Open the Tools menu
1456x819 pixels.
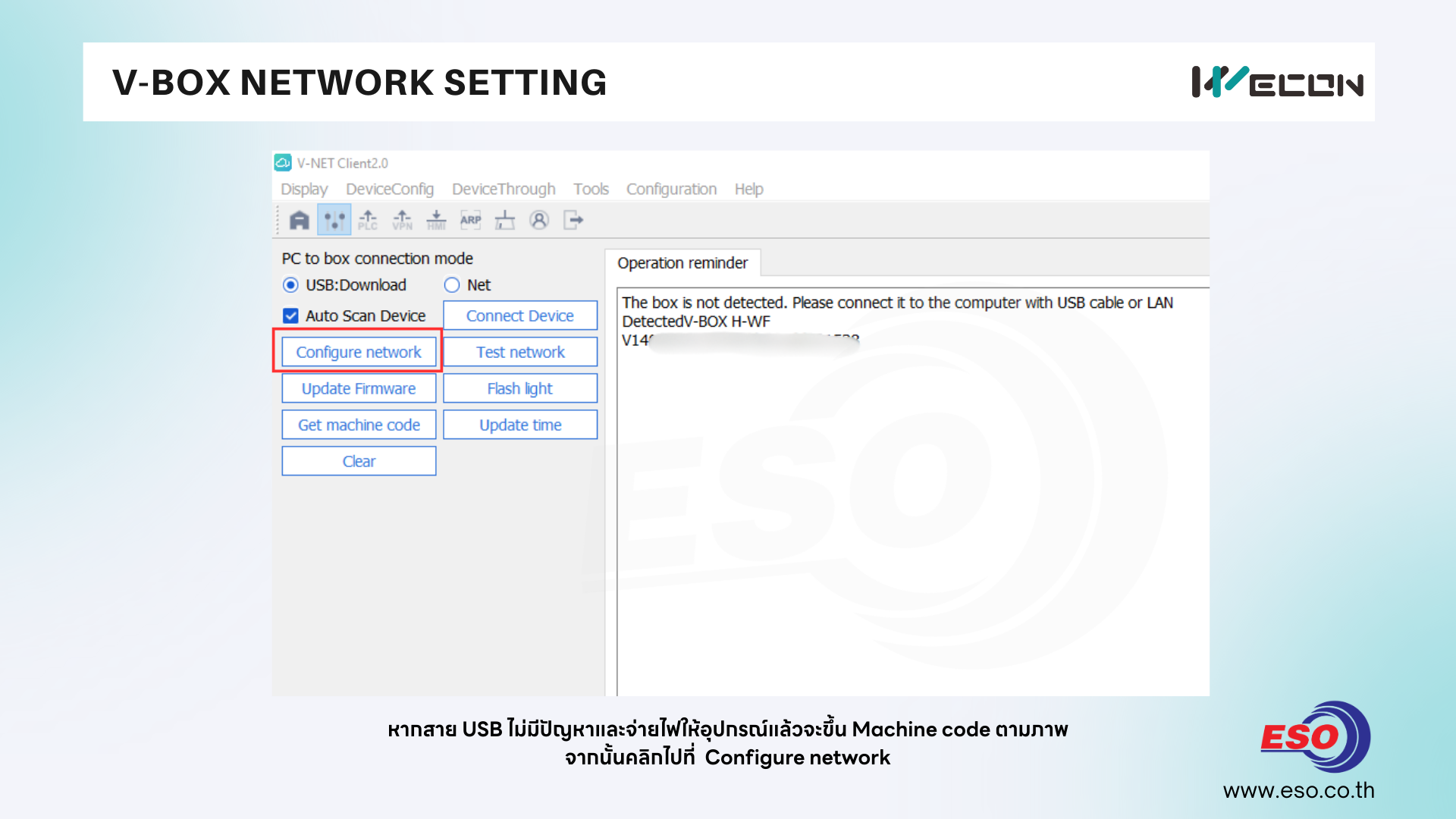pos(591,189)
